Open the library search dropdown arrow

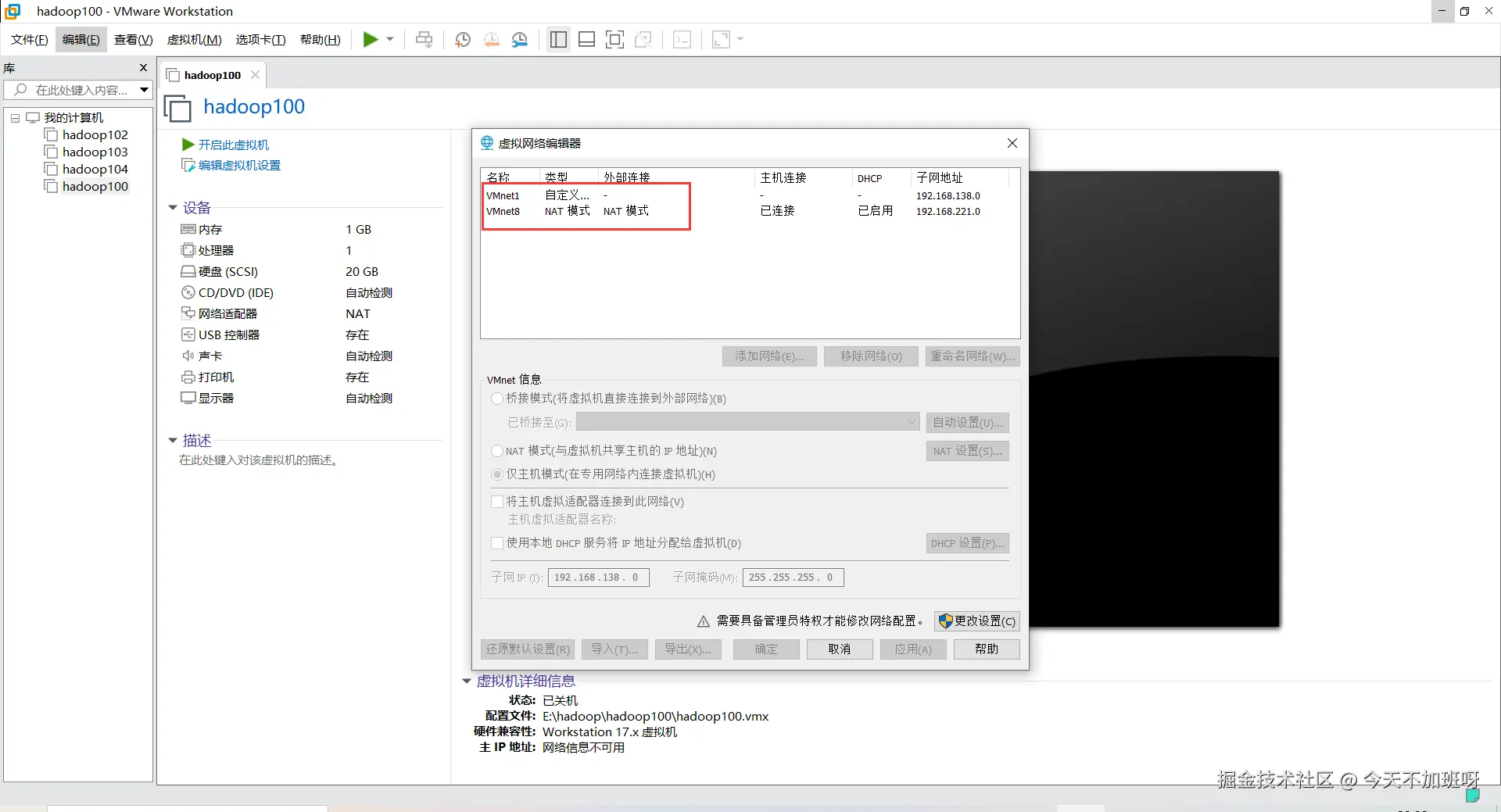(145, 90)
